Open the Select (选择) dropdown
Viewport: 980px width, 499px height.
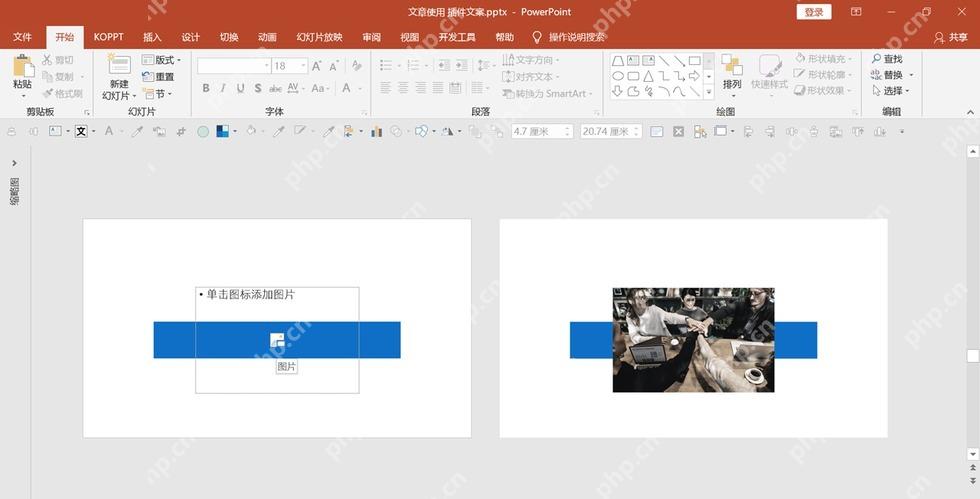point(890,91)
